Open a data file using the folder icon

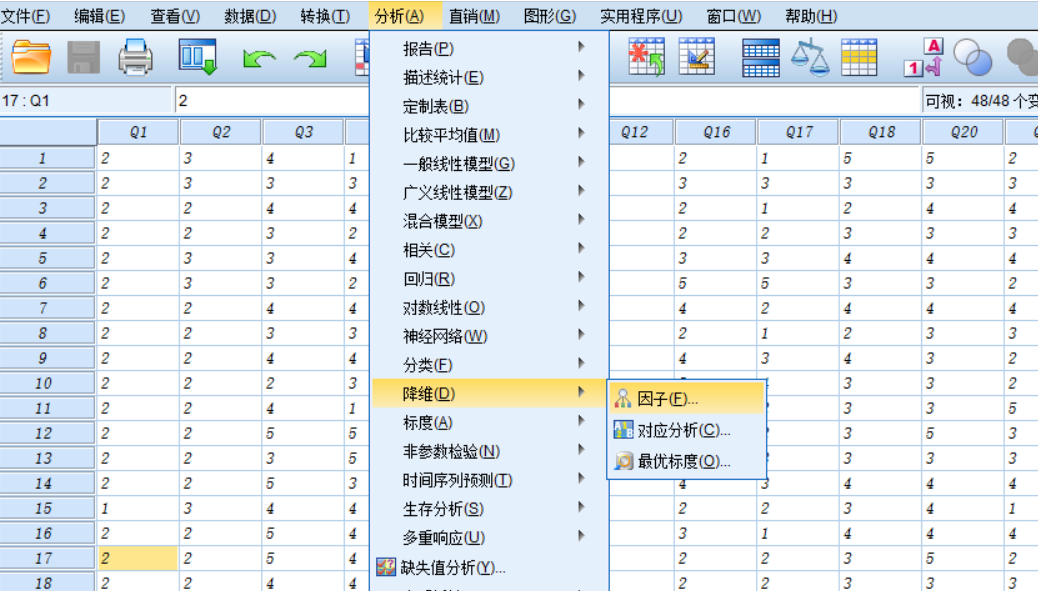(30, 58)
